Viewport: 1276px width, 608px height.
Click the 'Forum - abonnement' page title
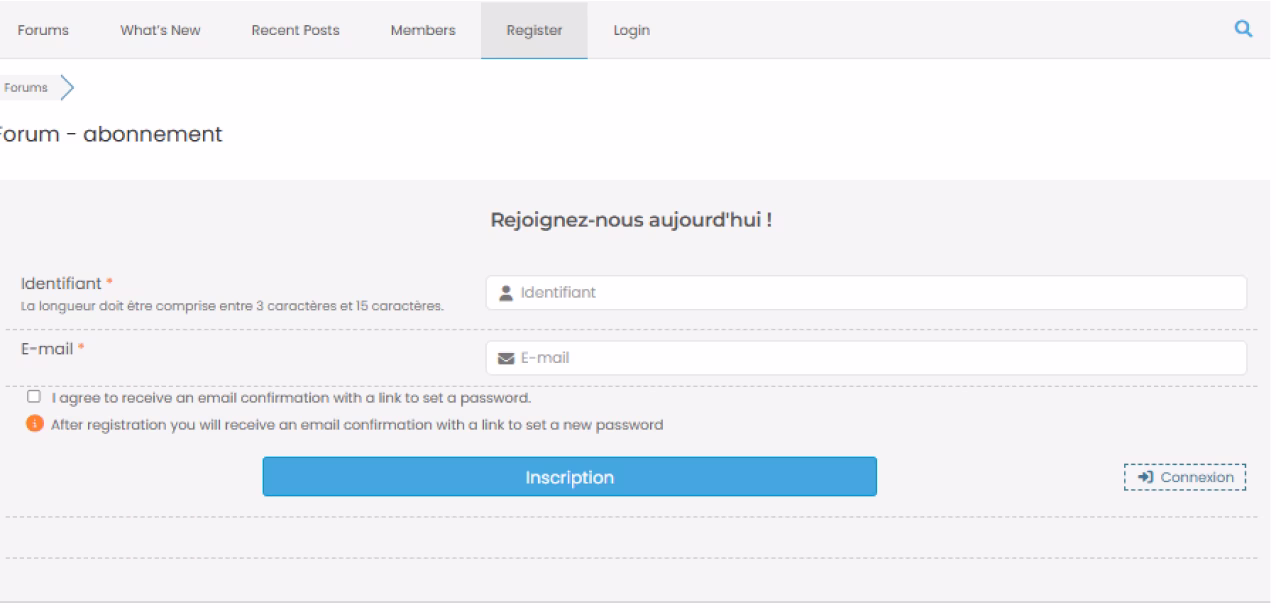click(110, 134)
